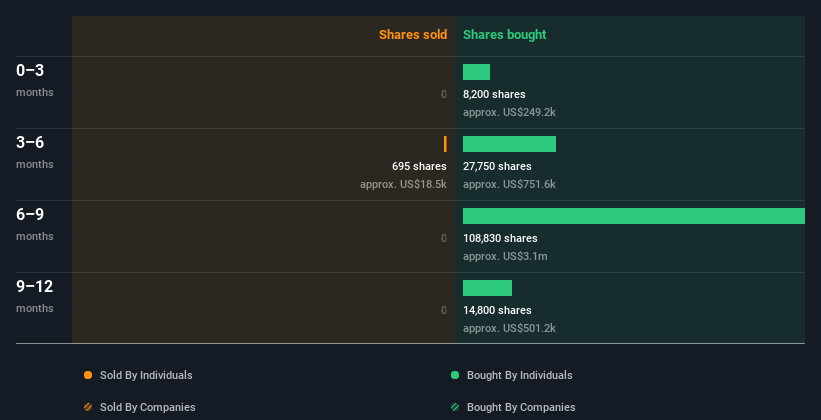Click the '27,750 shares' value

pyautogui.click(x=497, y=167)
